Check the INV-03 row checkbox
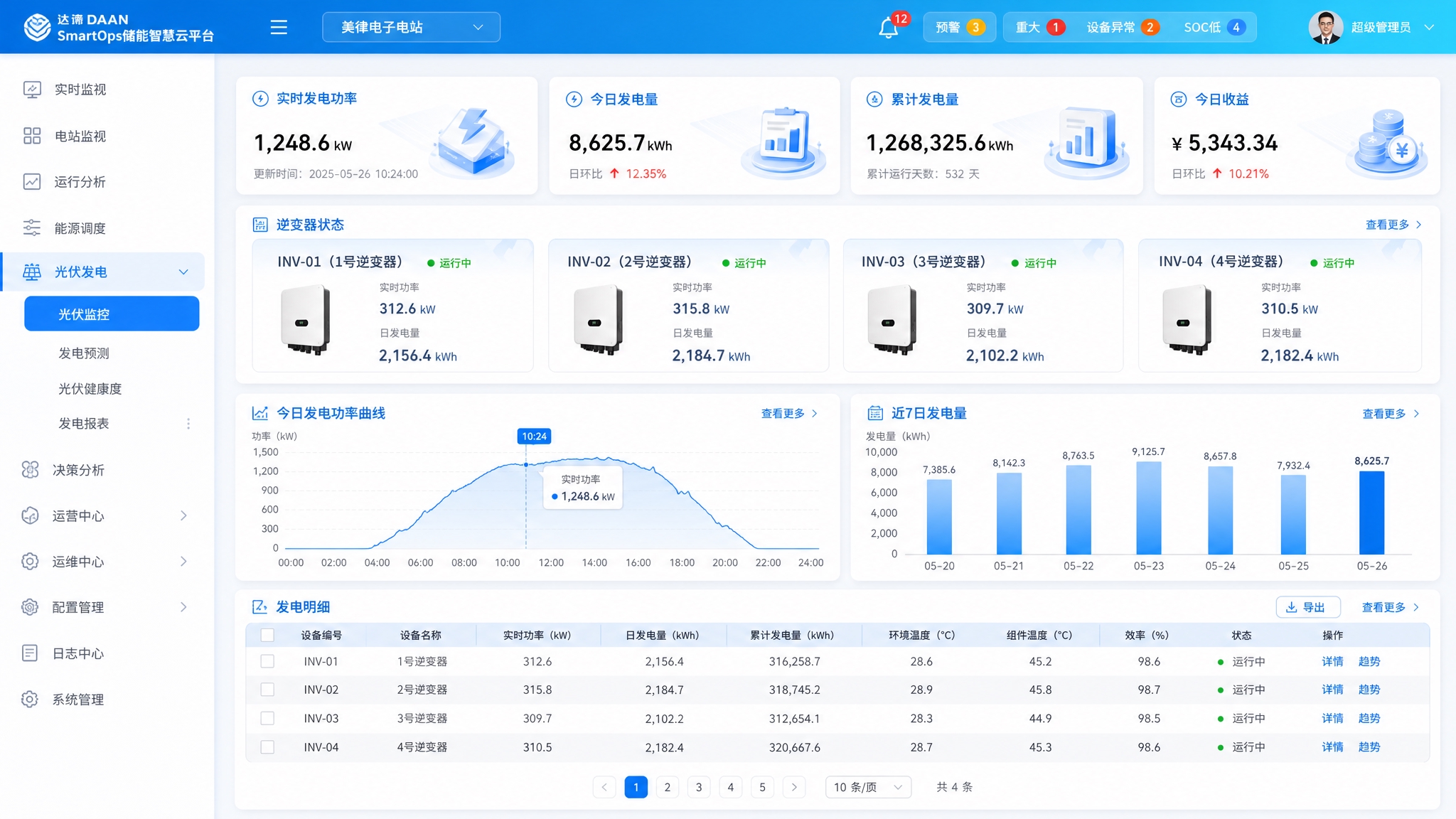 coord(267,718)
